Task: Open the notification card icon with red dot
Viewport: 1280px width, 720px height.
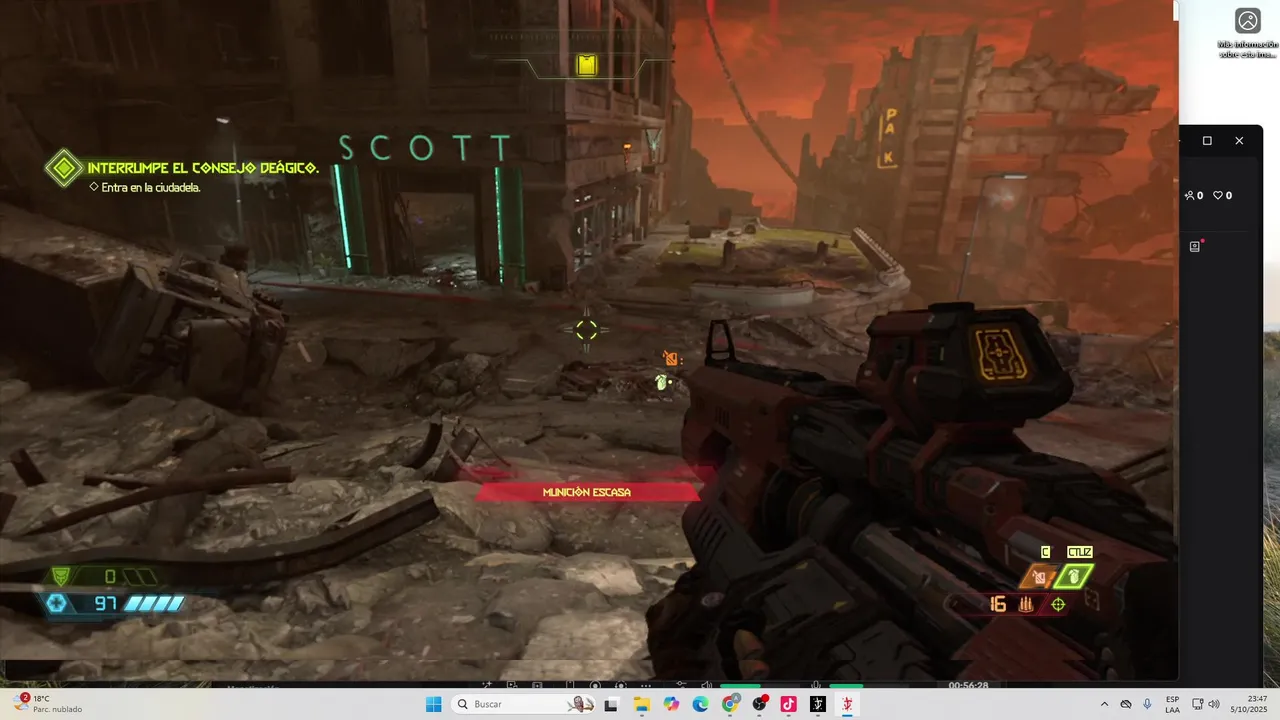Action: (1195, 246)
